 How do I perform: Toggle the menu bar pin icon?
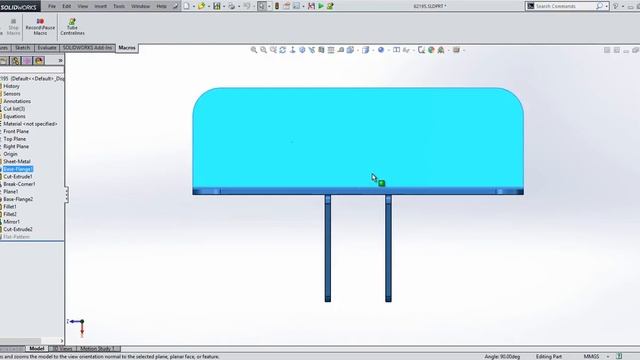(x=176, y=6)
